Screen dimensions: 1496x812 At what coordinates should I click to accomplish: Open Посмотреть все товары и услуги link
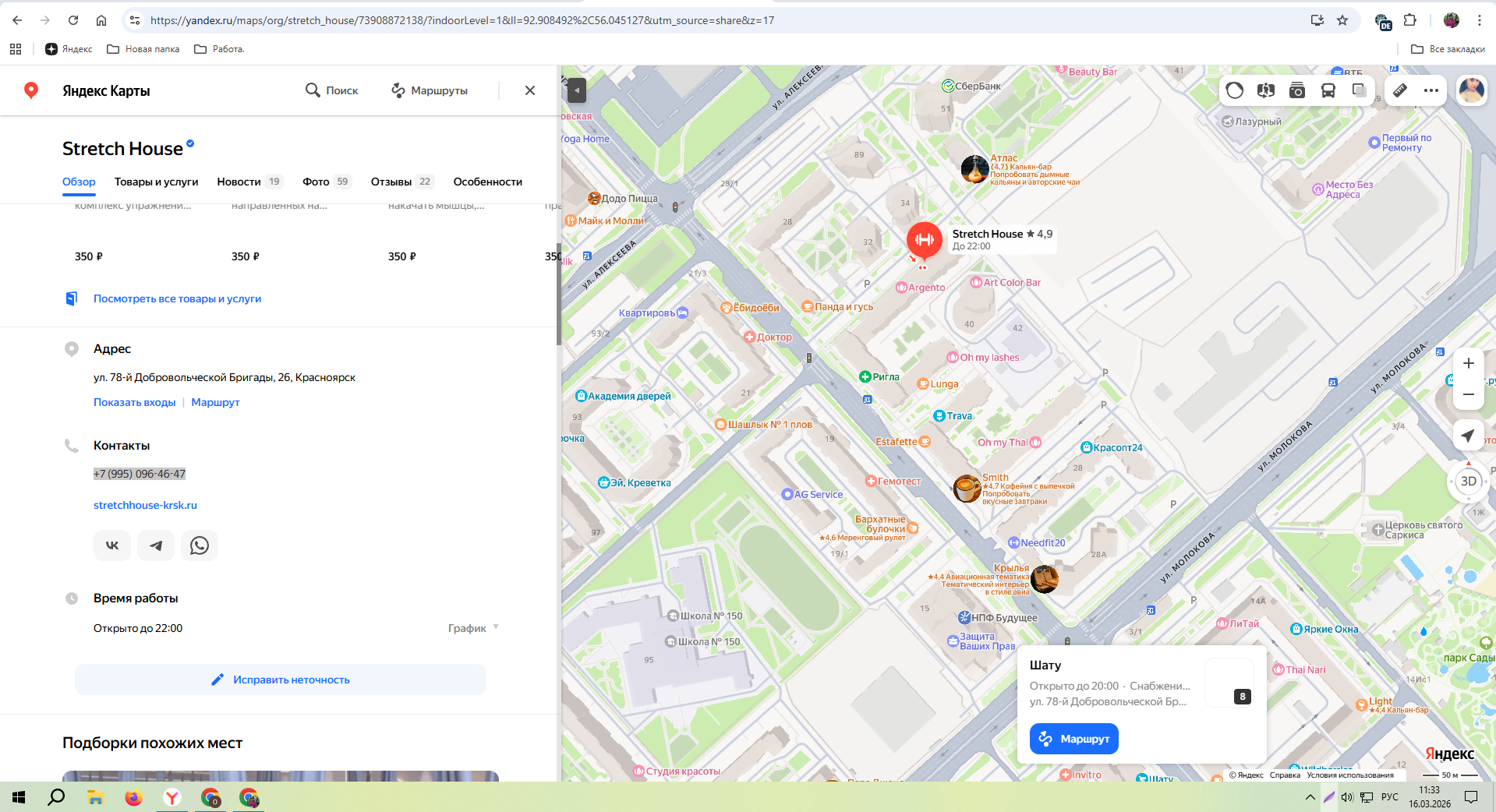[177, 298]
